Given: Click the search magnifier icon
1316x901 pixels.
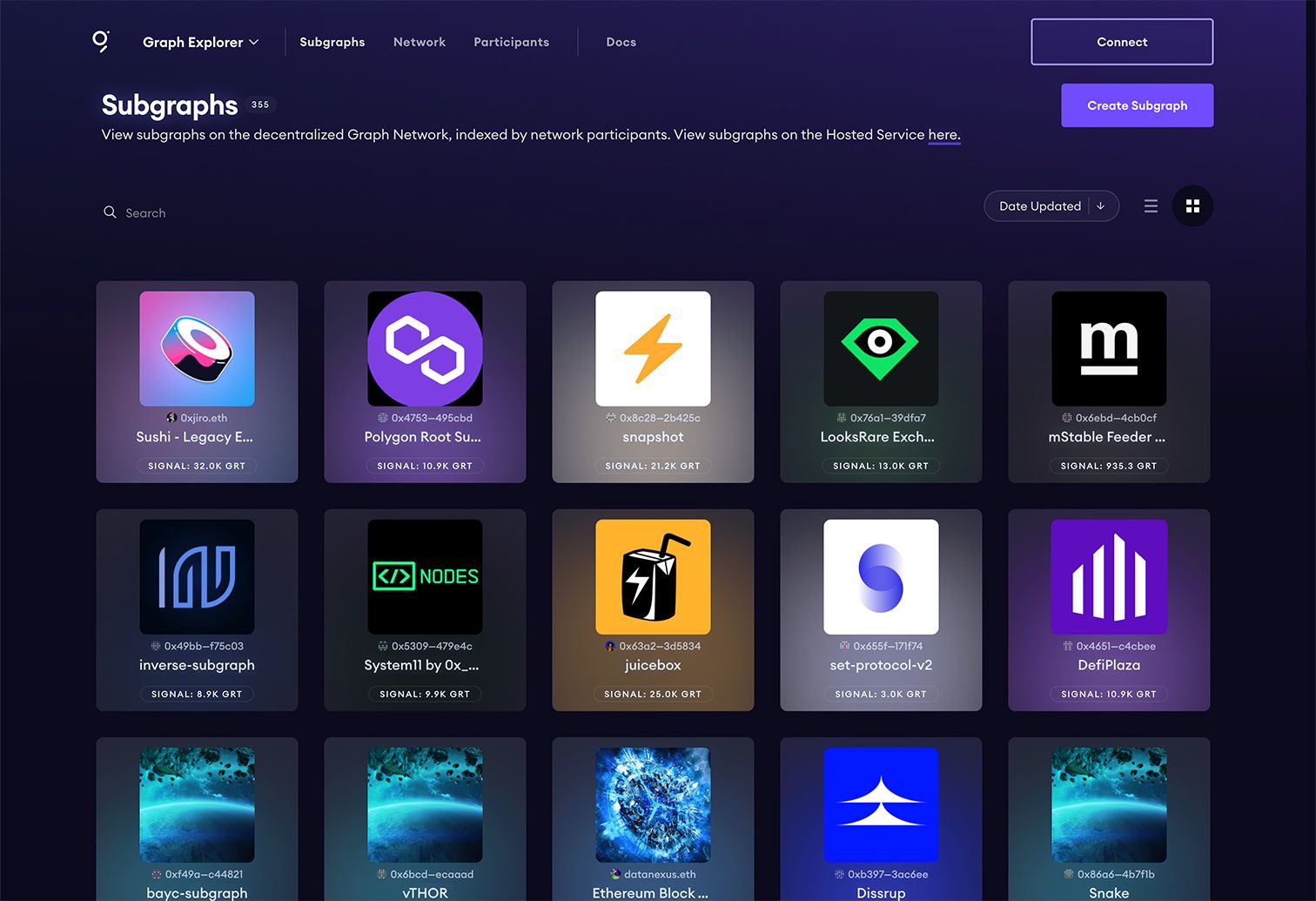Looking at the screenshot, I should coord(110,212).
